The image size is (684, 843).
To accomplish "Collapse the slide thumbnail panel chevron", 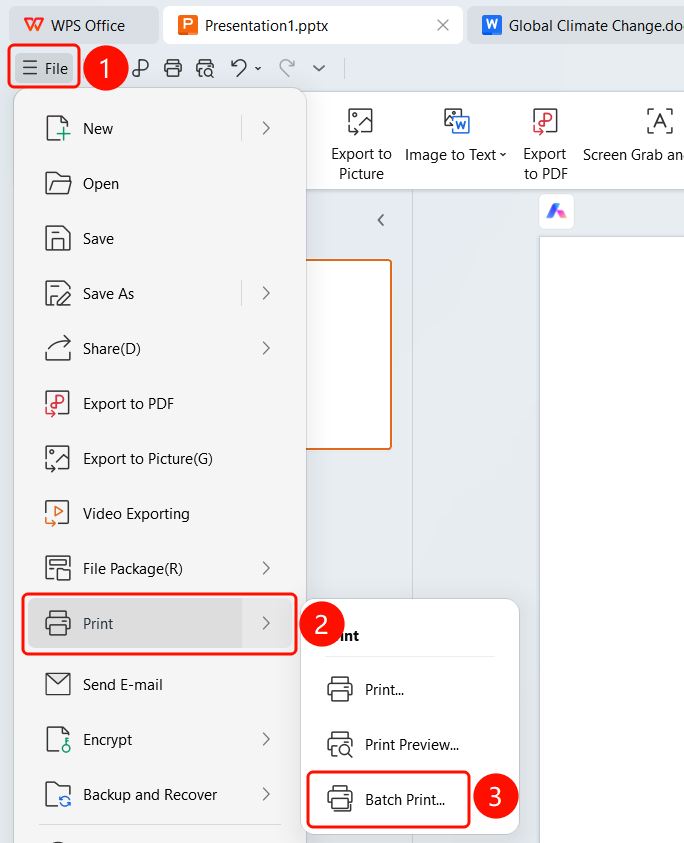I will click(381, 220).
